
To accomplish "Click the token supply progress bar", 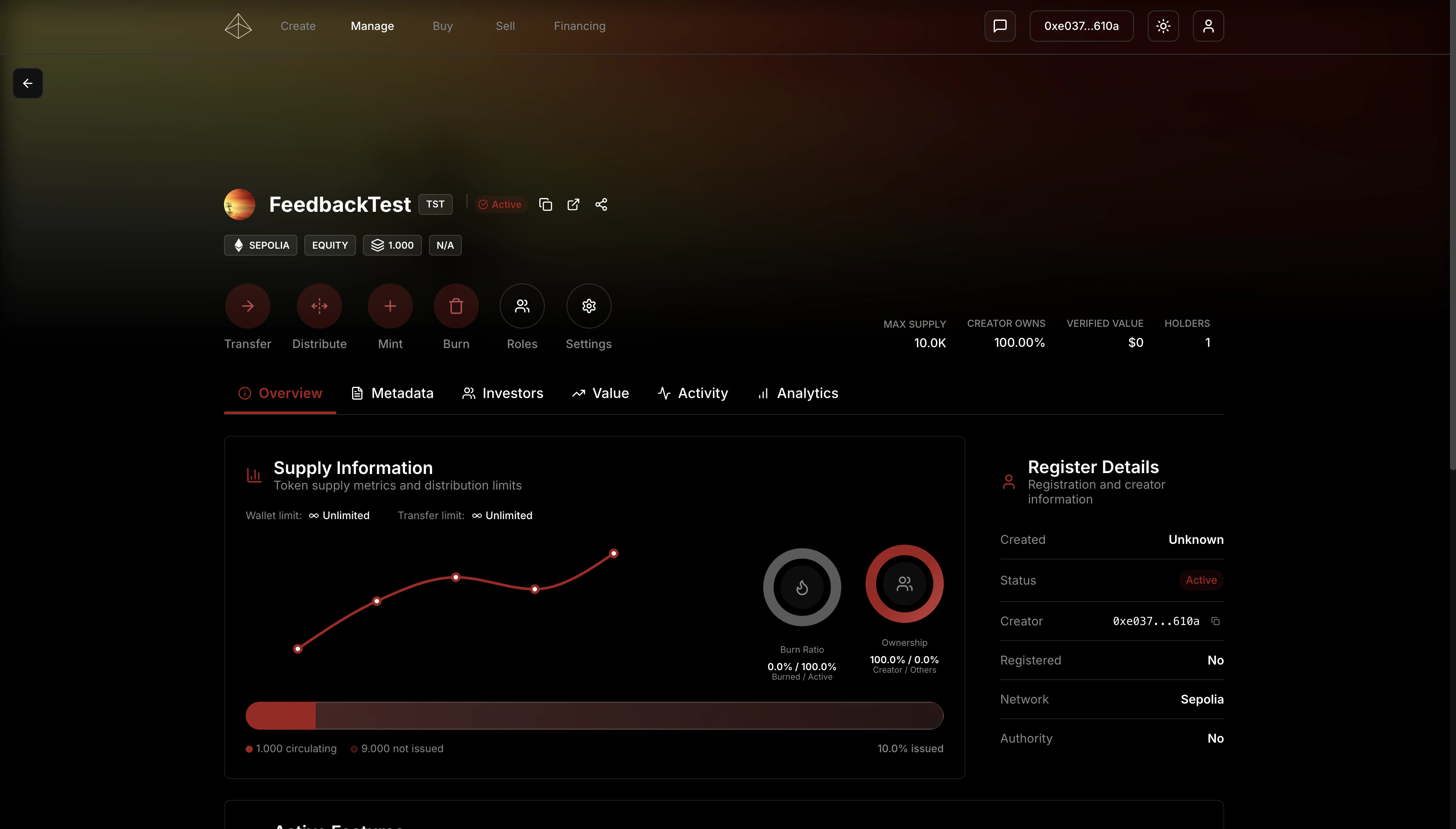I will click(594, 715).
